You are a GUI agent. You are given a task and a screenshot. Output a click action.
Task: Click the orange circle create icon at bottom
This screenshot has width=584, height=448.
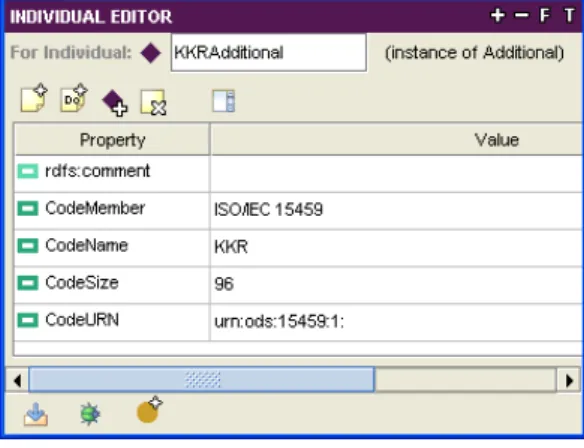coord(149,410)
